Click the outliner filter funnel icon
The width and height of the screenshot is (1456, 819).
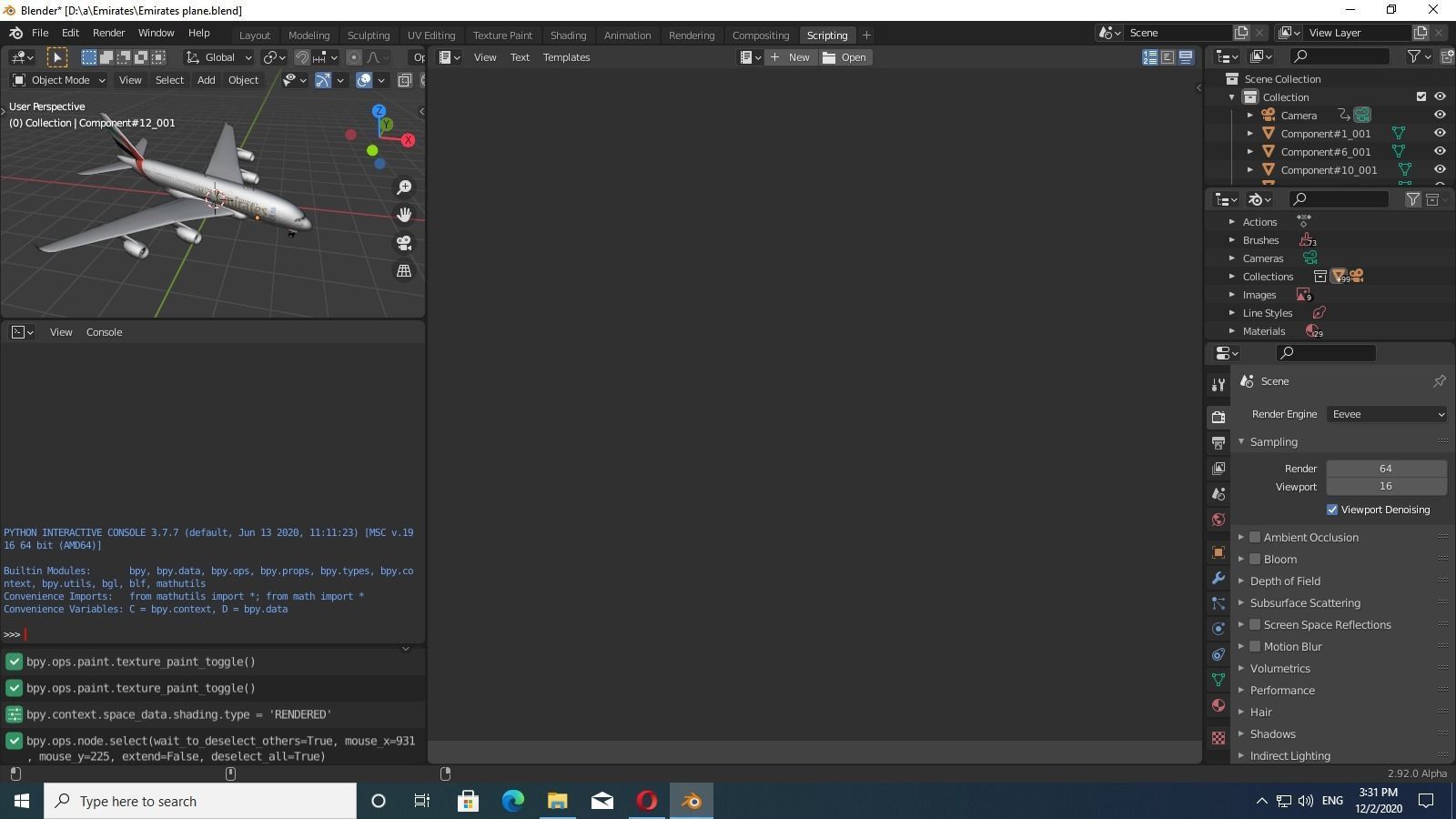pos(1414,56)
